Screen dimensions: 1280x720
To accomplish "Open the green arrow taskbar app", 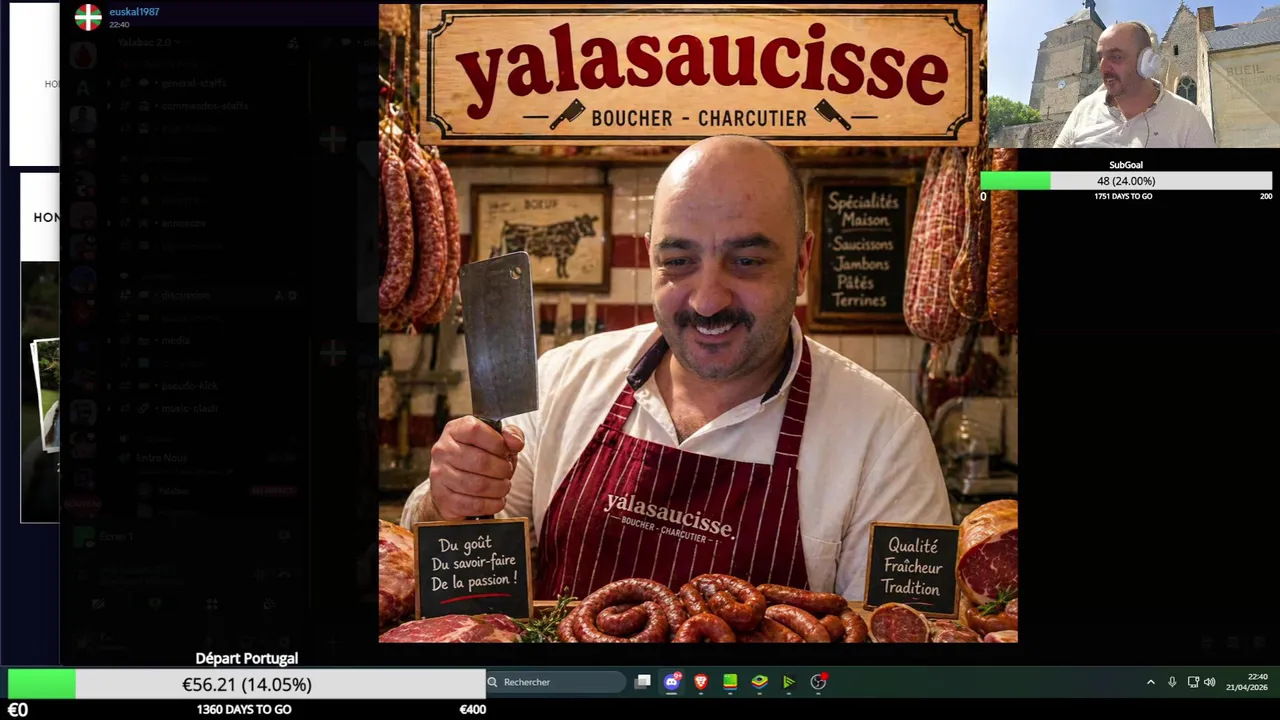I will [x=789, y=682].
